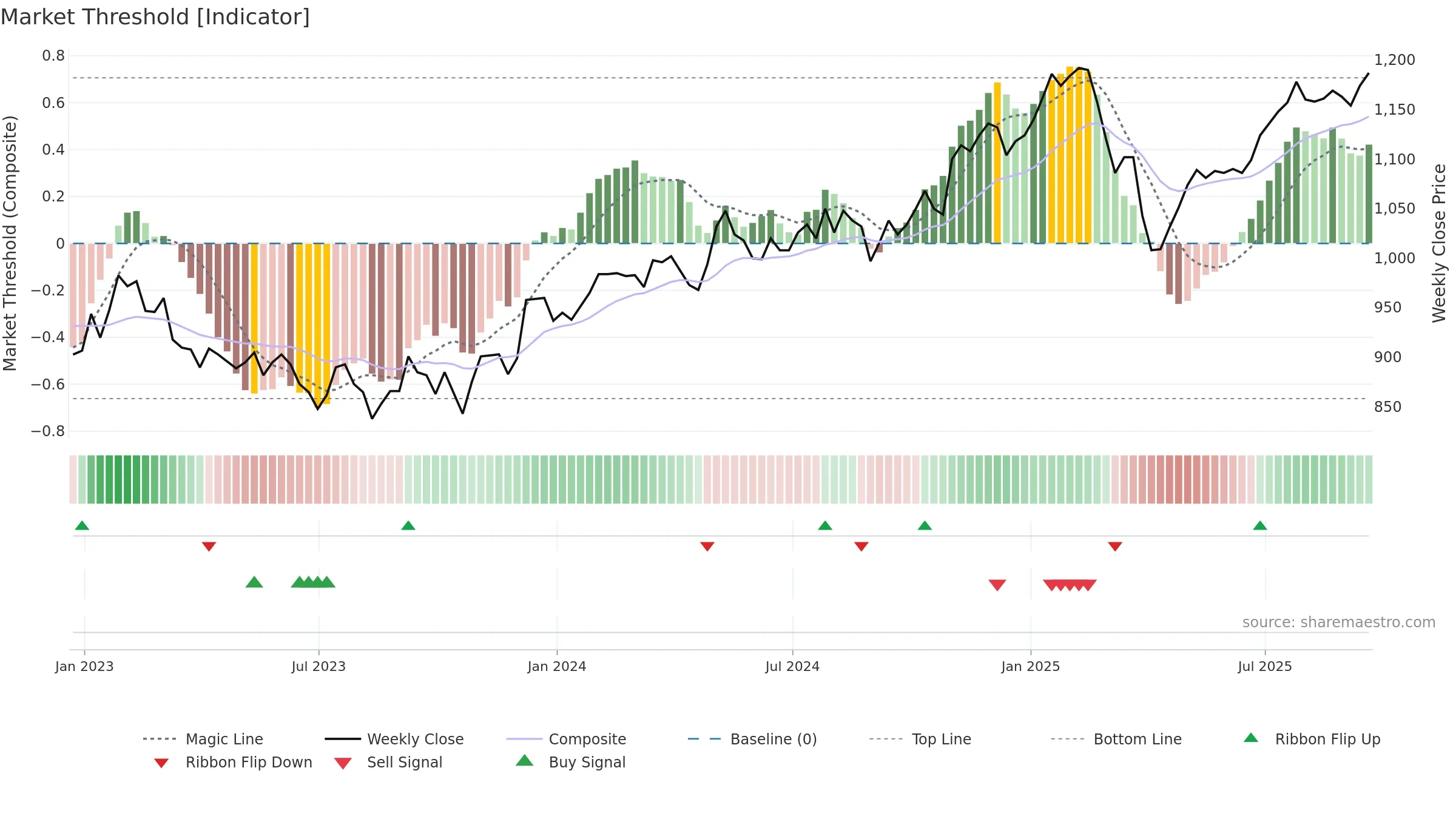Click the Jul 2023 x-axis tick label

pos(318,667)
